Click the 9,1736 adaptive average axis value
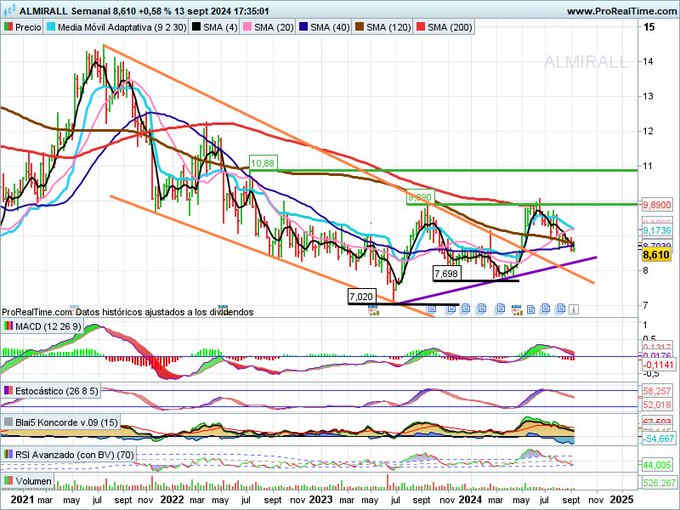 (657, 230)
